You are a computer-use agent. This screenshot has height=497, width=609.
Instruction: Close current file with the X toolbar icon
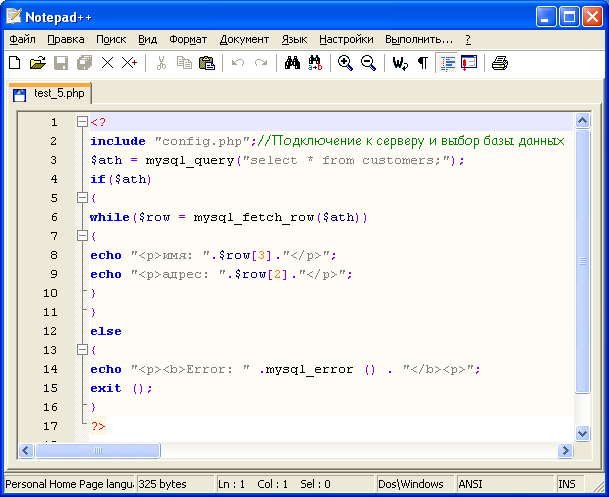click(x=108, y=63)
